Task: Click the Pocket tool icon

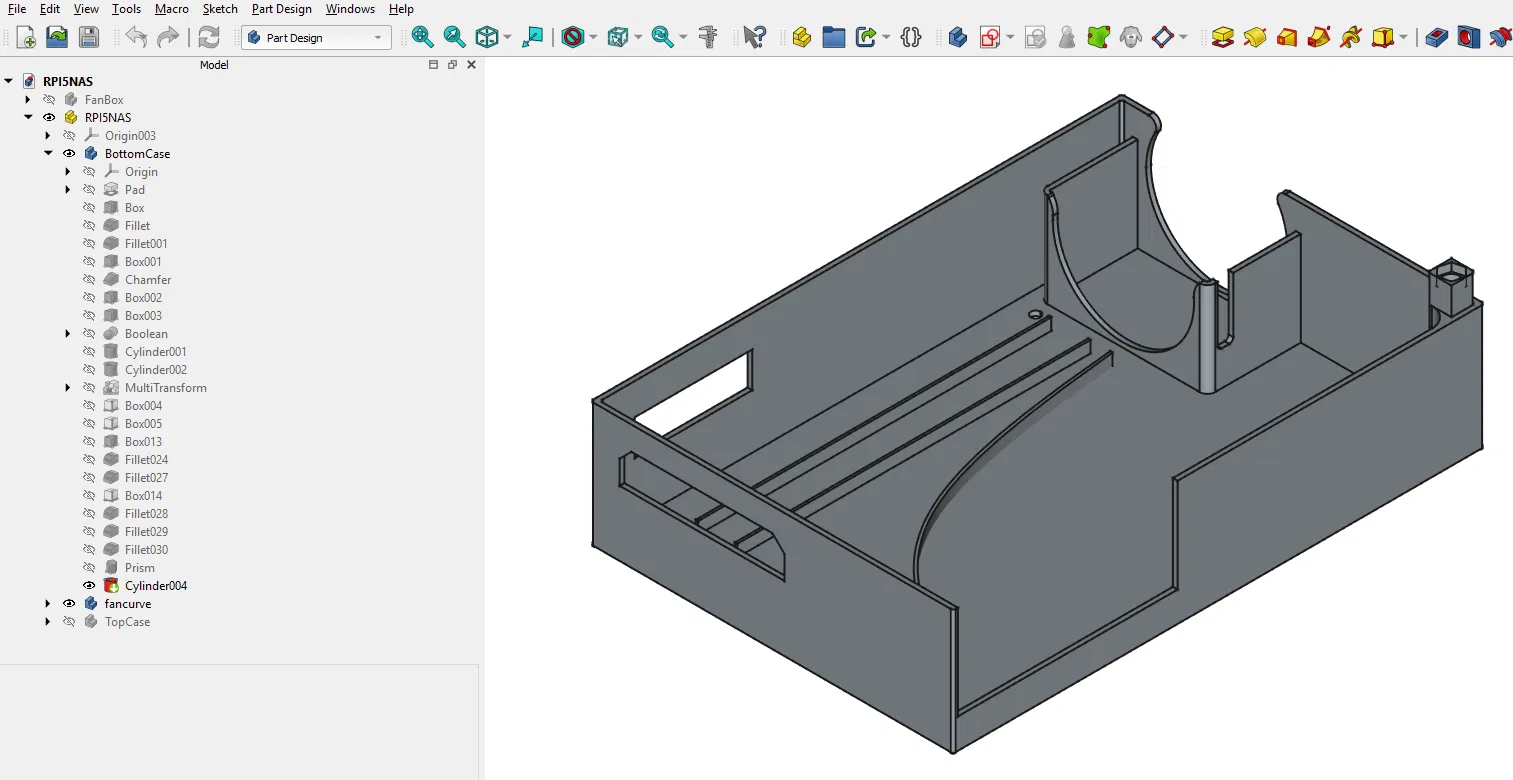Action: (x=1436, y=37)
